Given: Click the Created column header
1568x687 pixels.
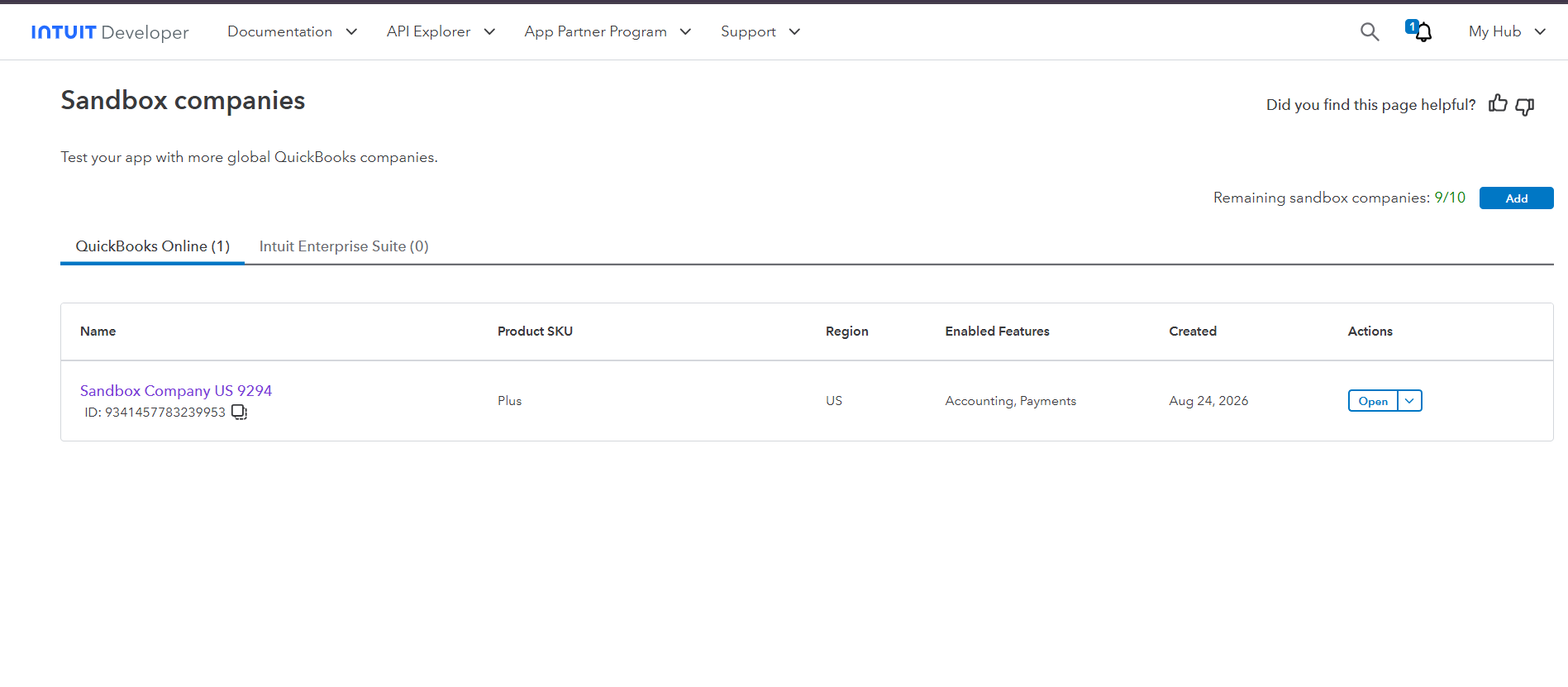Looking at the screenshot, I should point(1193,332).
